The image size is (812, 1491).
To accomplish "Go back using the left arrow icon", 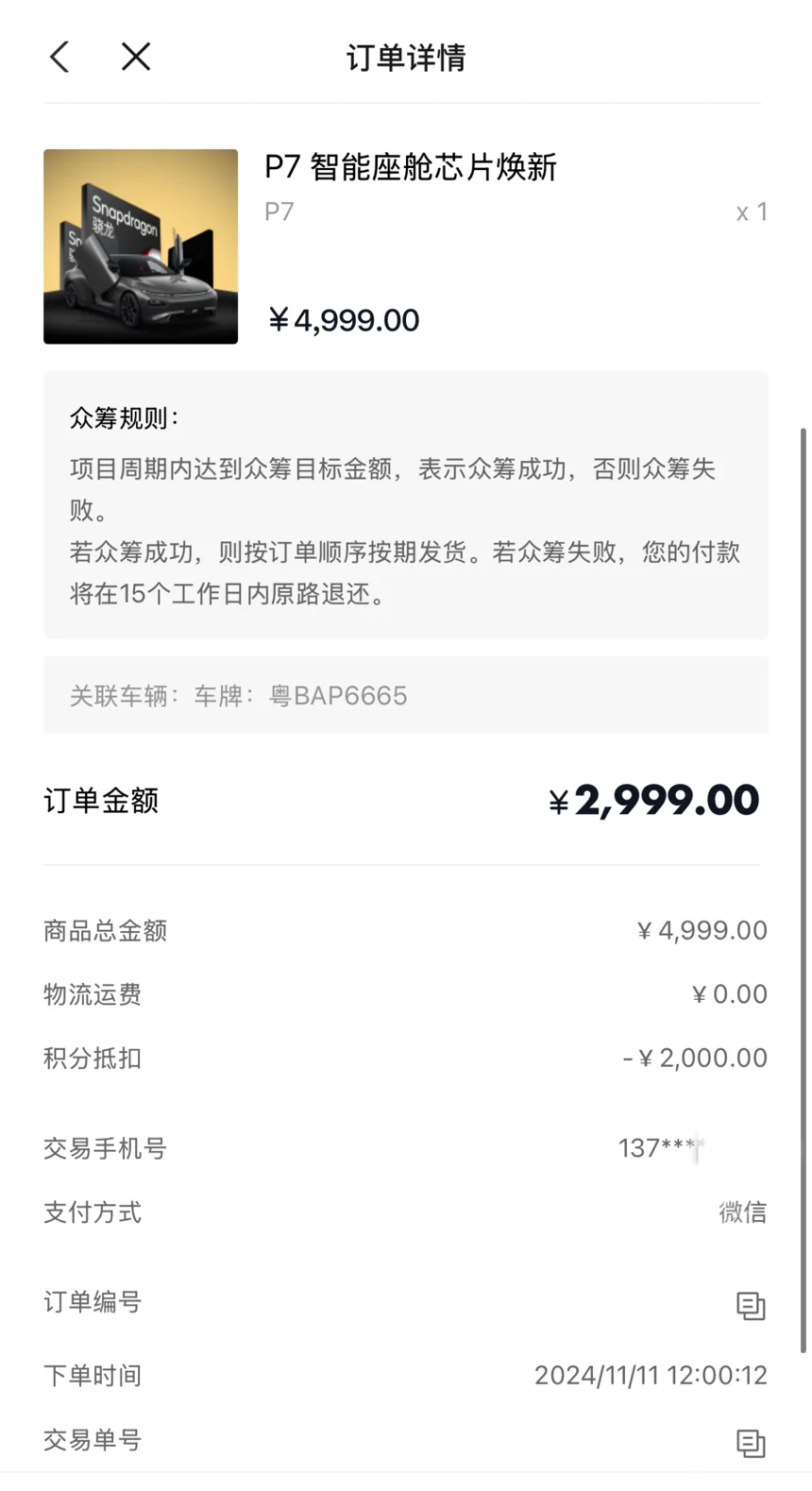I will (59, 57).
